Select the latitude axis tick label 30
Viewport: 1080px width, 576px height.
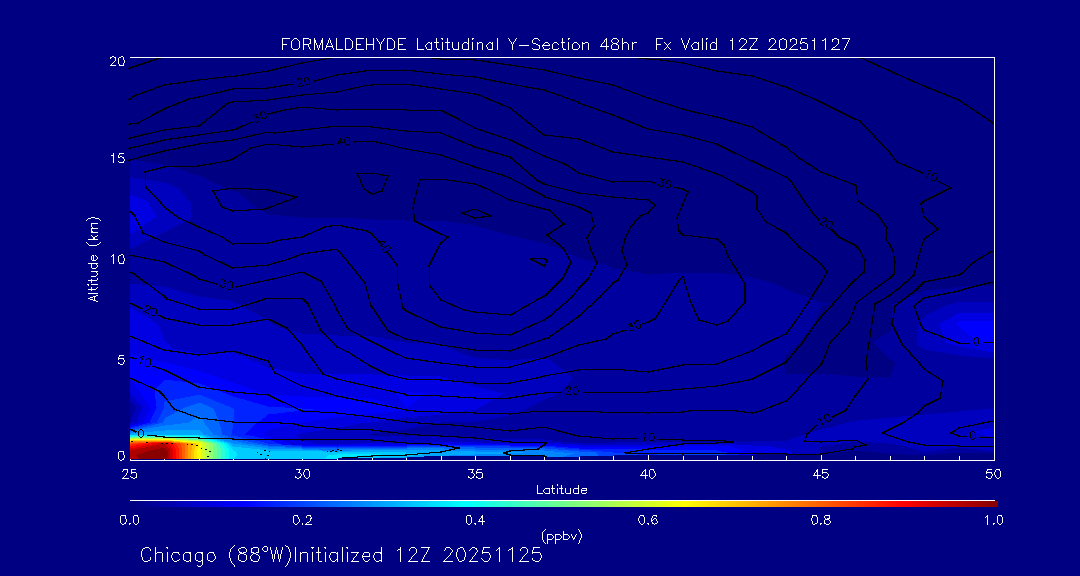(x=302, y=473)
